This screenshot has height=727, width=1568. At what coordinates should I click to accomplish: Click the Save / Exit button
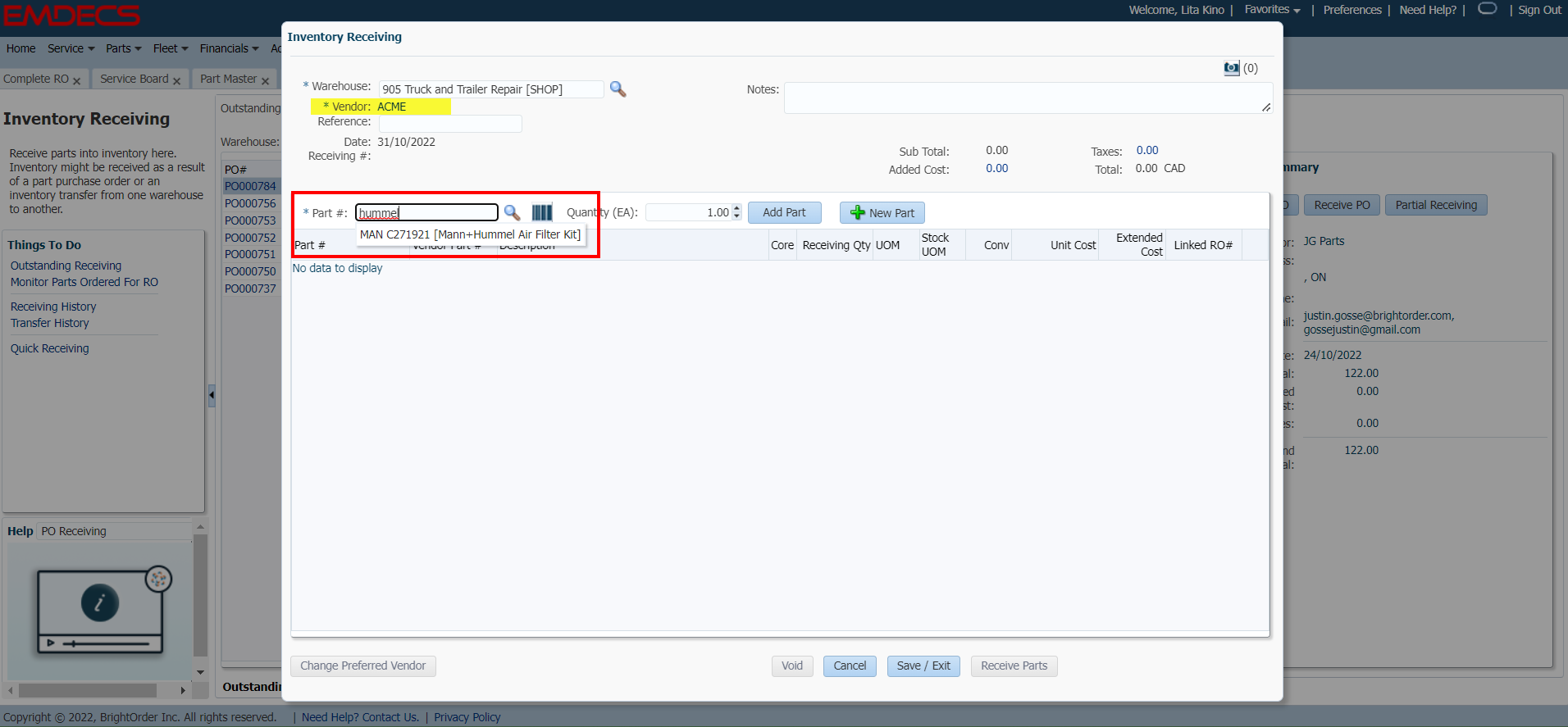click(x=923, y=666)
